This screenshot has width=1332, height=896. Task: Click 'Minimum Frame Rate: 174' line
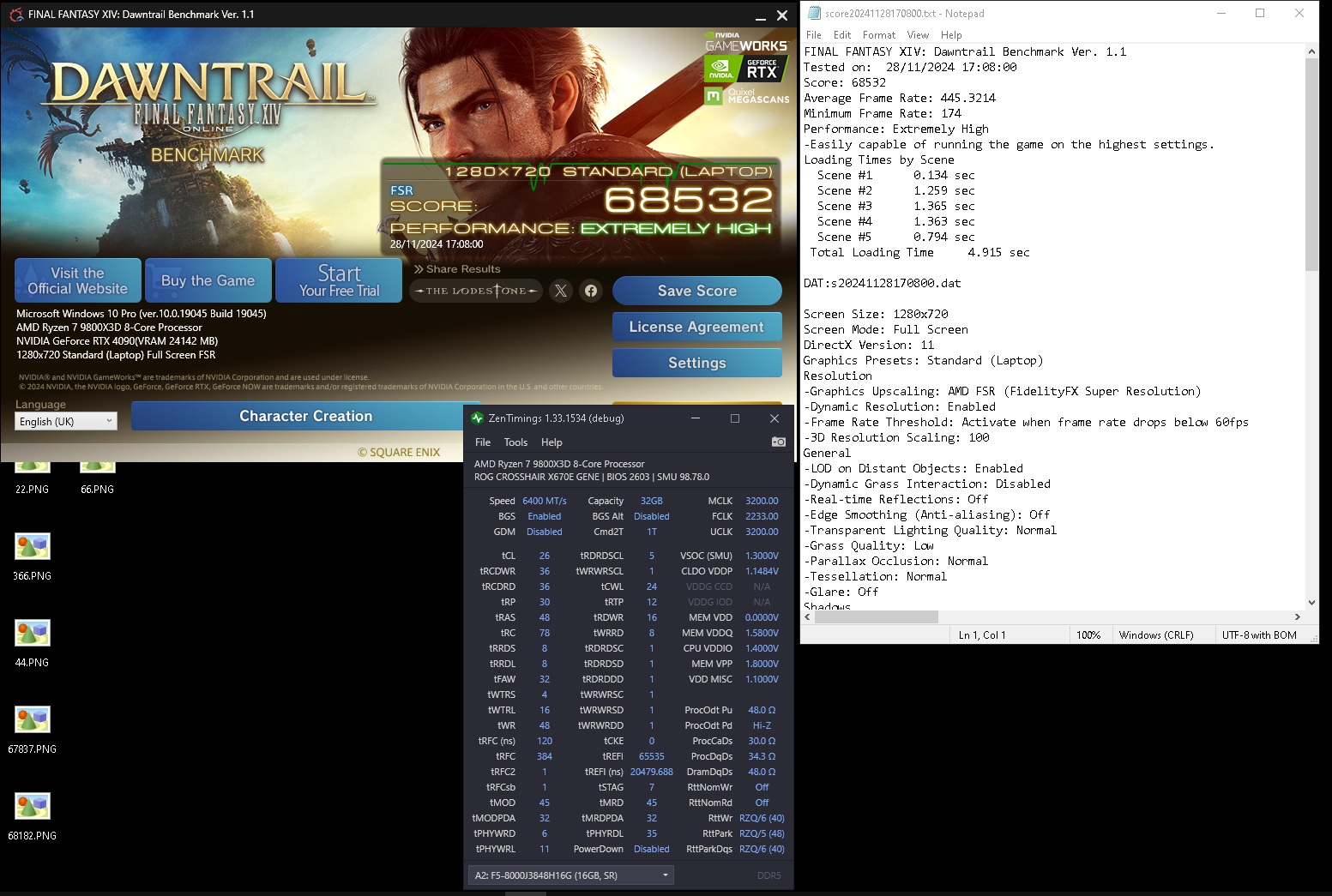pyautogui.click(x=883, y=114)
